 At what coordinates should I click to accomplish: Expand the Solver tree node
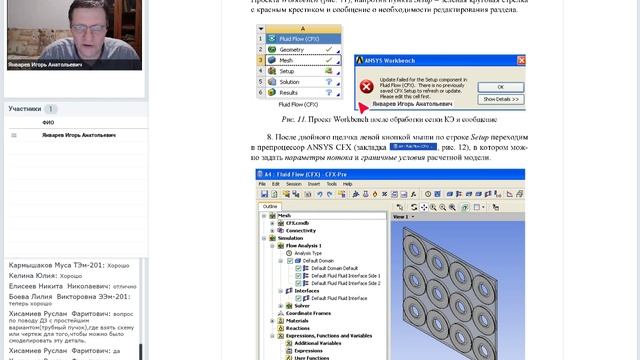(281, 306)
